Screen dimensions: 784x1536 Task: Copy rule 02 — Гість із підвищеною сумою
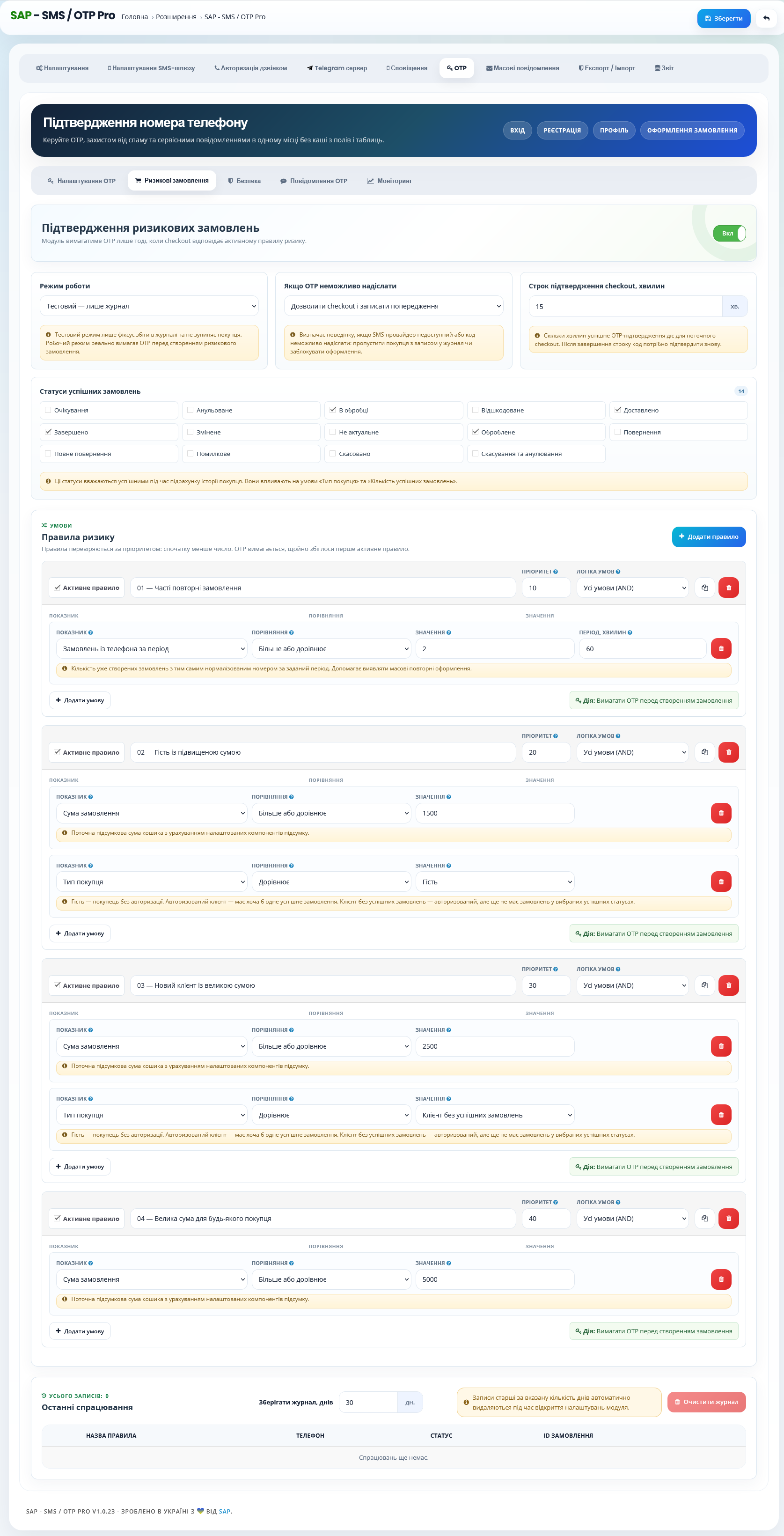tap(705, 752)
